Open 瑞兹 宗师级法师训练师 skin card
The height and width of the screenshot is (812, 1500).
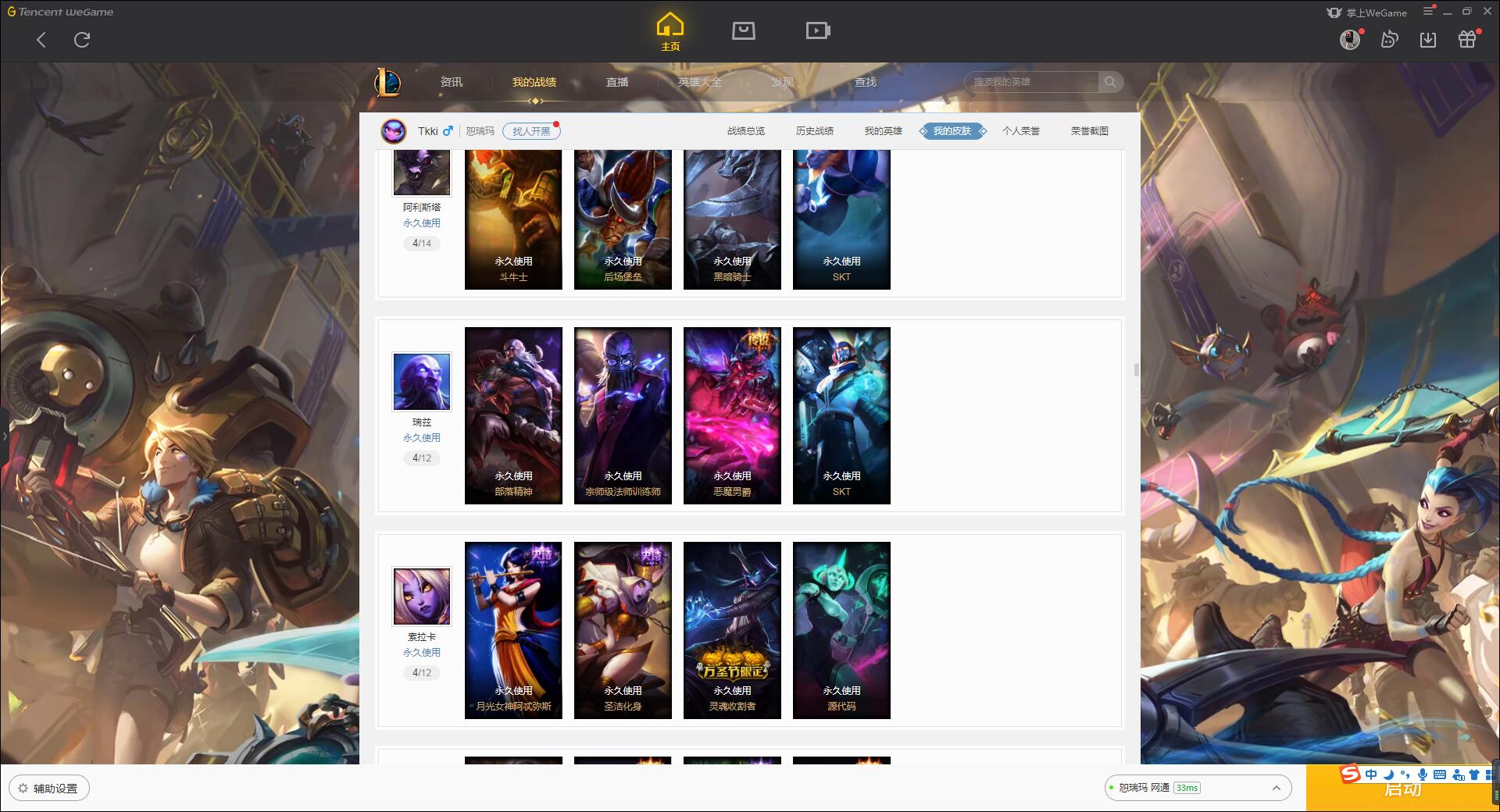623,415
